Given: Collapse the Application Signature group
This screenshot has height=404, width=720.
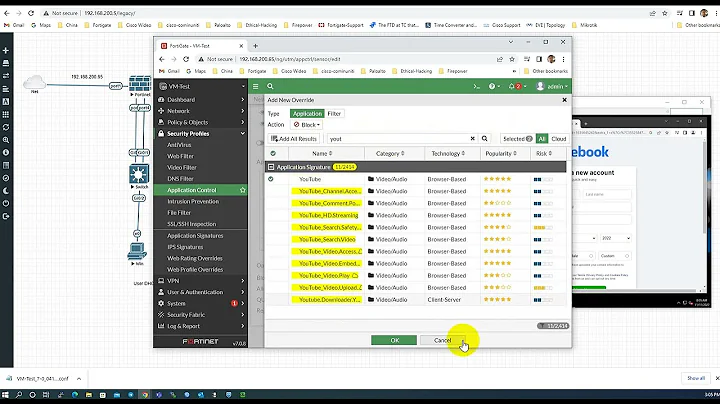Looking at the screenshot, I should [x=271, y=167].
